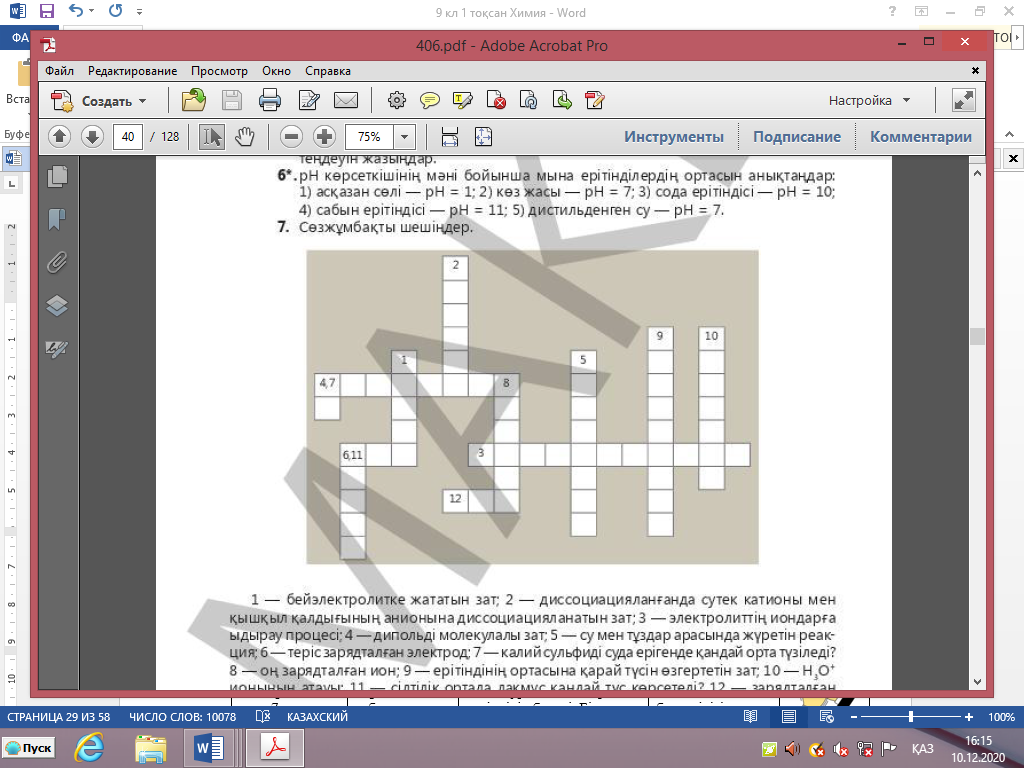Toggle read mode with the expand arrows icon
The width and height of the screenshot is (1024, 768).
click(x=964, y=101)
